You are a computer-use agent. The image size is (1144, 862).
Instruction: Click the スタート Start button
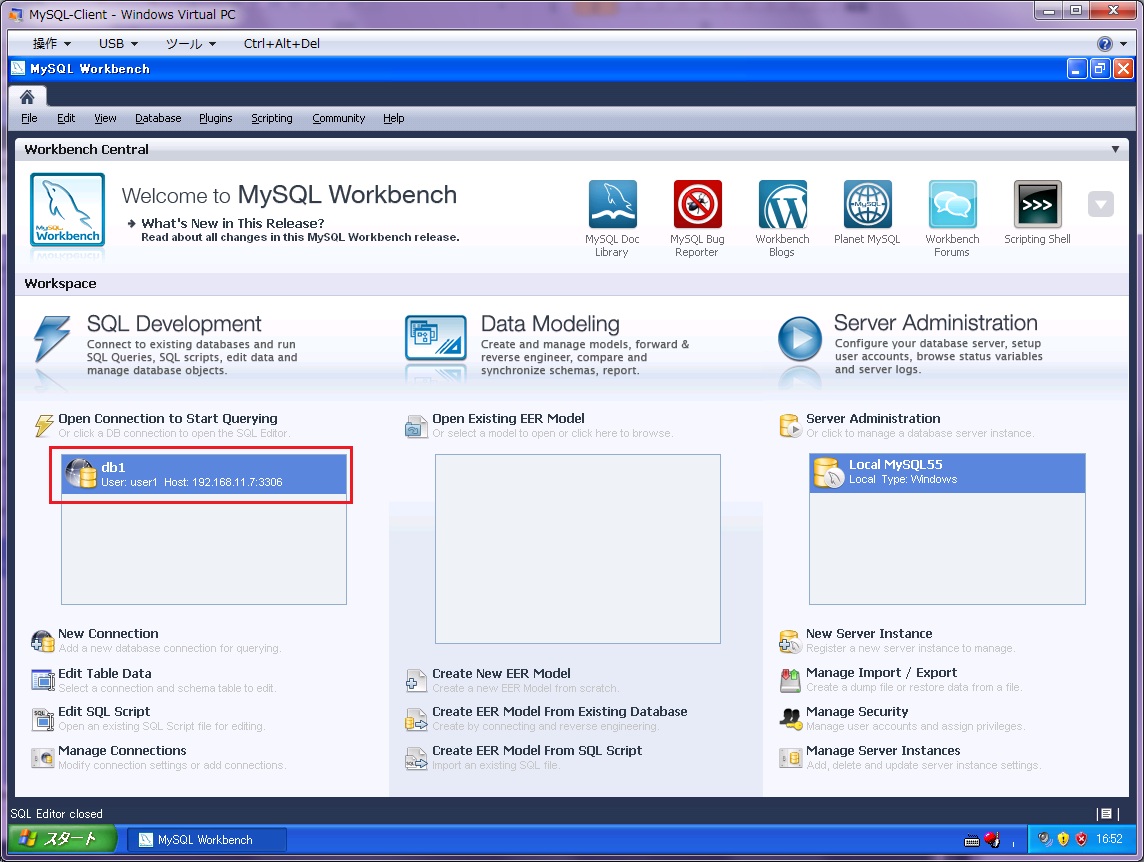[62, 839]
